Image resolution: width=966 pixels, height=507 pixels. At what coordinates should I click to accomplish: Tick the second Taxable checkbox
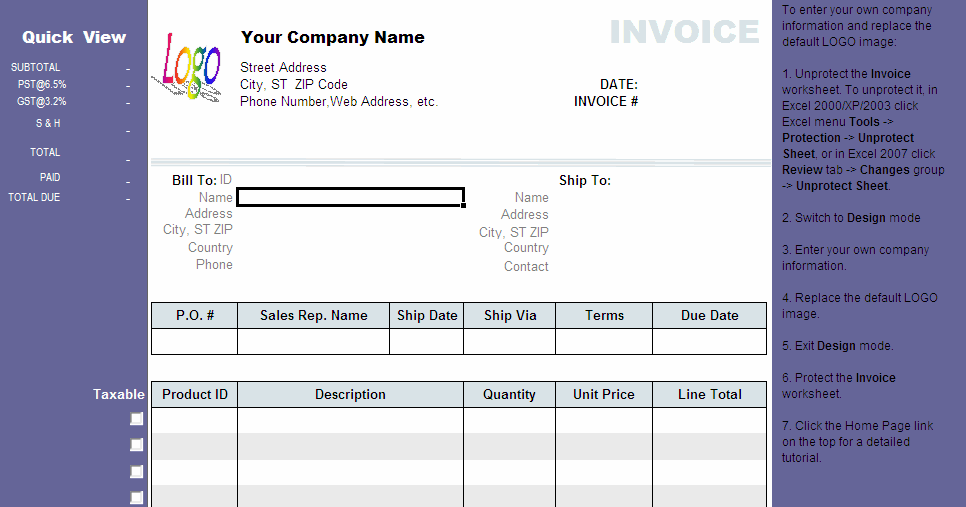coord(137,445)
